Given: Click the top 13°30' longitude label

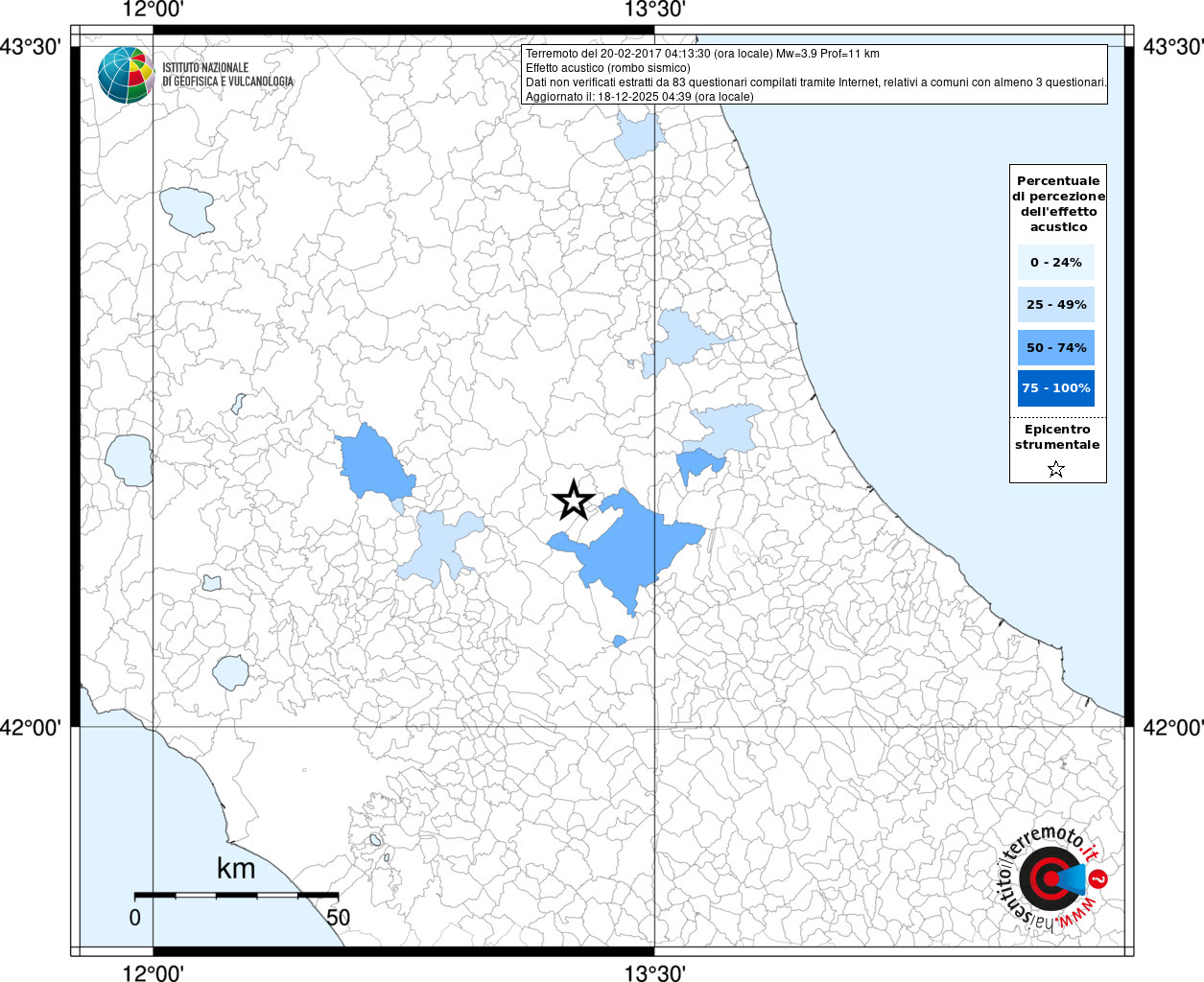Looking at the screenshot, I should 655,11.
